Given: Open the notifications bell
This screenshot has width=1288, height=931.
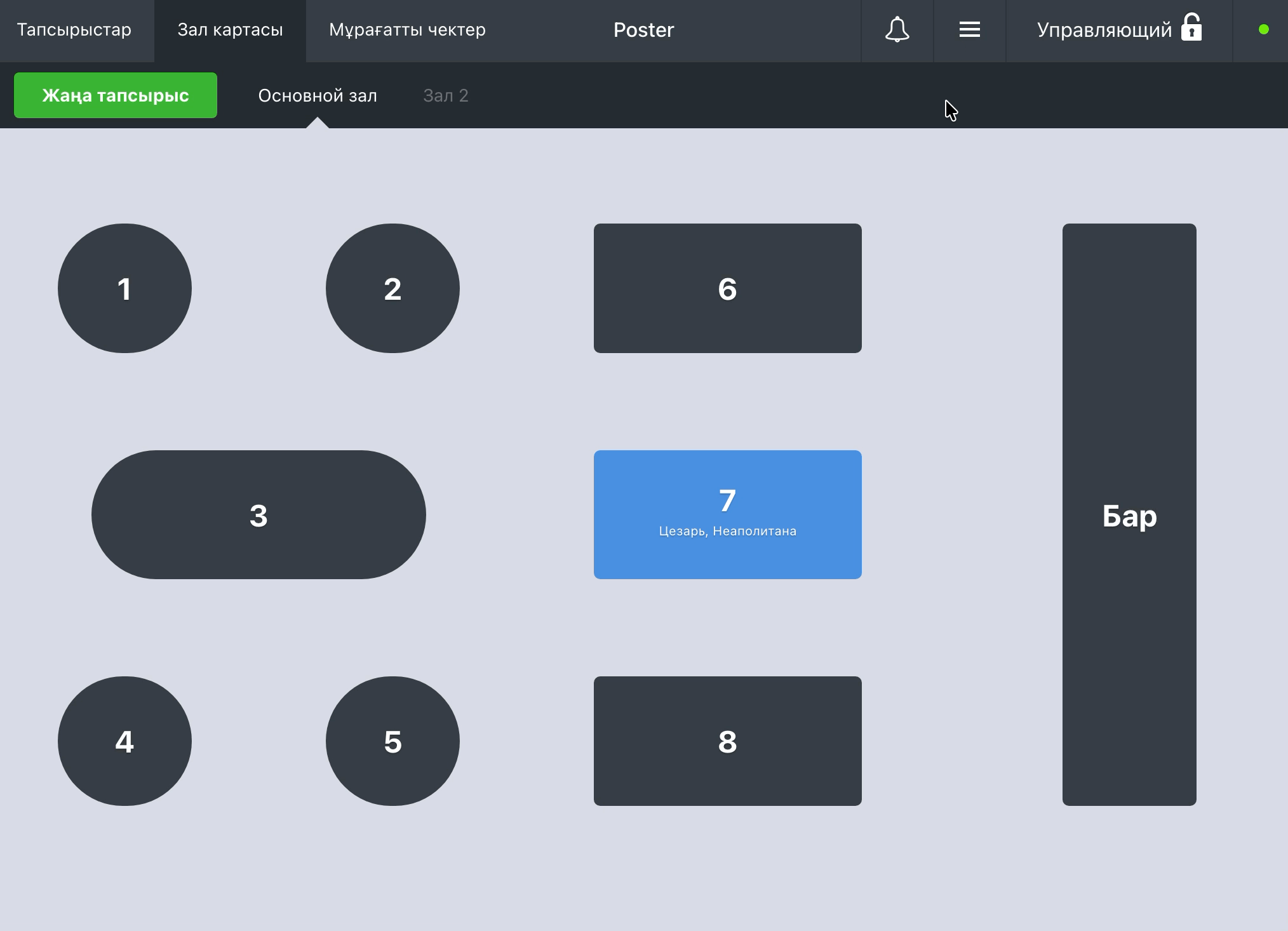Looking at the screenshot, I should [x=897, y=30].
